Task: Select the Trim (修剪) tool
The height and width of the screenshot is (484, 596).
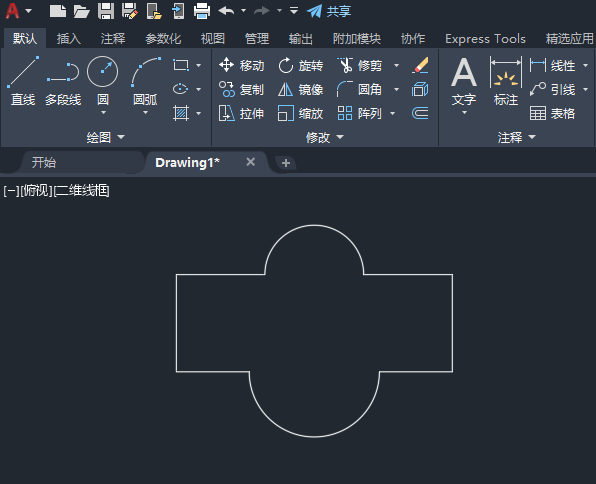Action: [360, 65]
